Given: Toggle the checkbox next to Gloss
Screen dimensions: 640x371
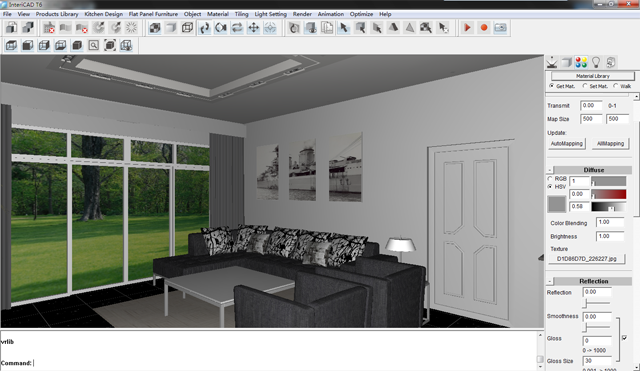Looking at the screenshot, I should tap(624, 338).
